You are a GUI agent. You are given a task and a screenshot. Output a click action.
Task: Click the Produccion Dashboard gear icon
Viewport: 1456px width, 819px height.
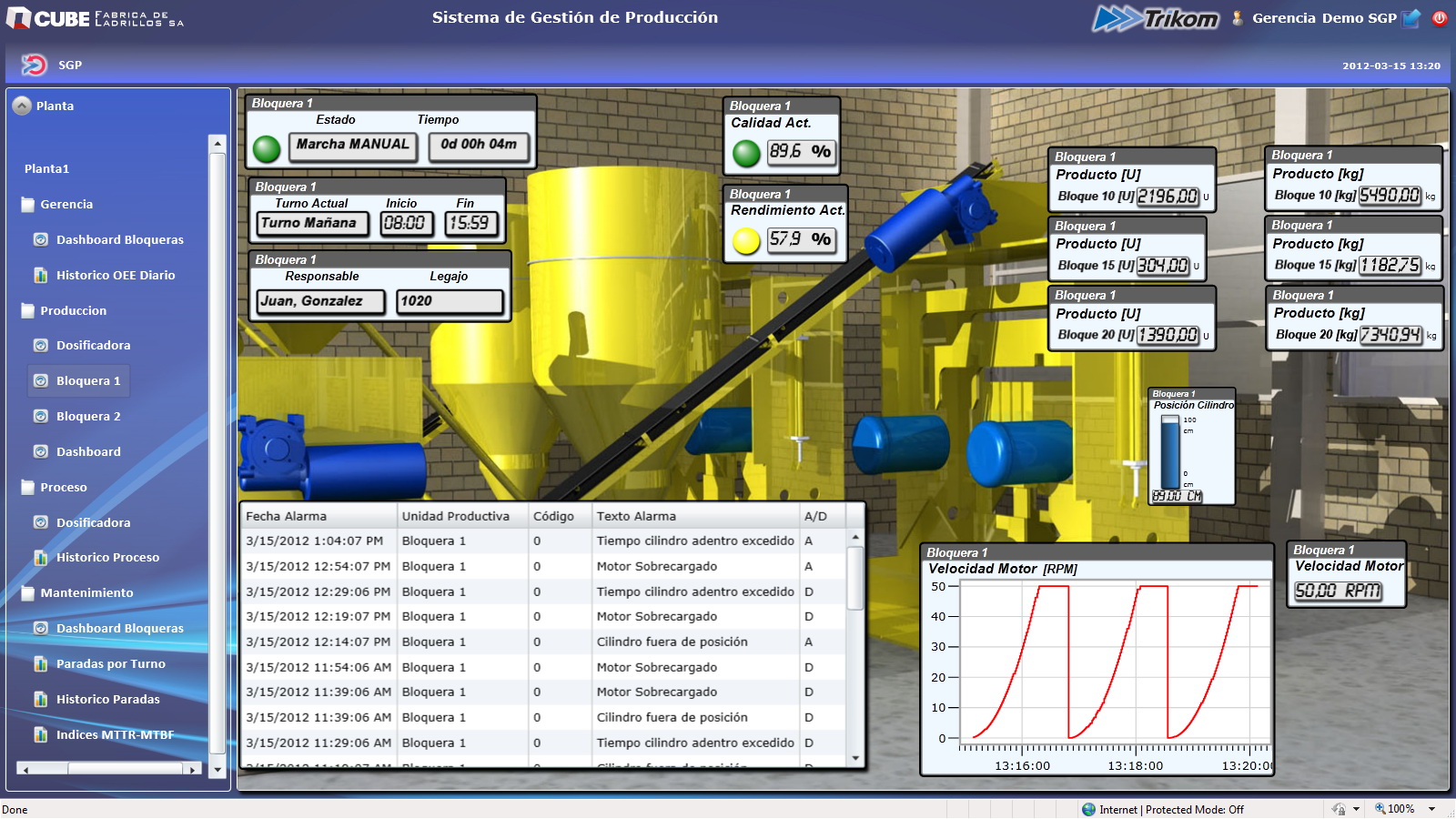tap(41, 451)
